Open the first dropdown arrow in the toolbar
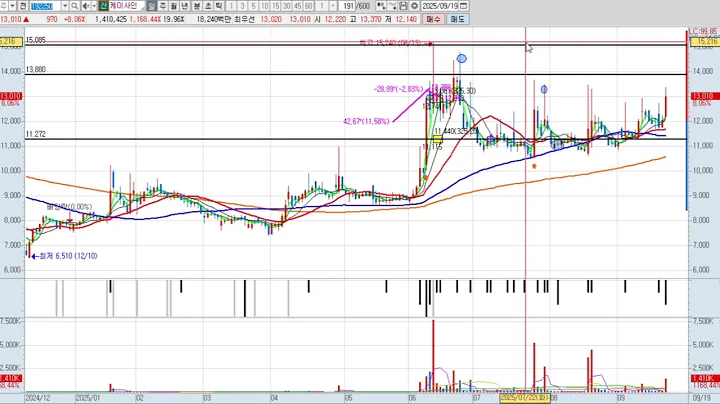The width and height of the screenshot is (720, 404). click(12, 6)
